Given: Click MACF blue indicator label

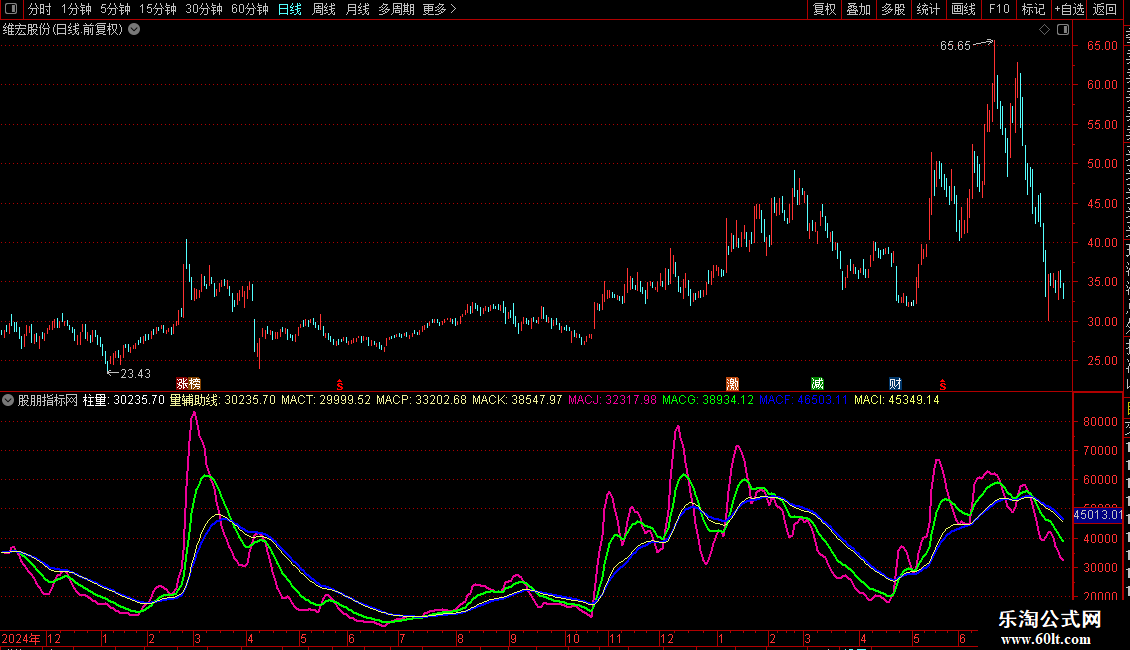Looking at the screenshot, I should point(804,400).
